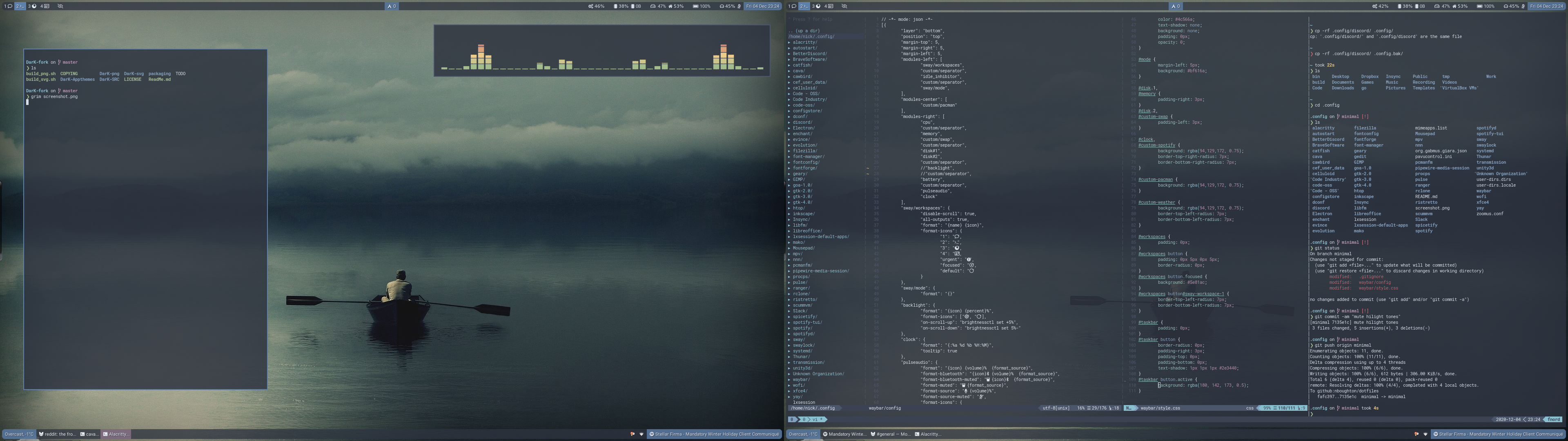Screen dimensions: 1568x441
Task: Click weather Overcast widget on left monitor taskbar
Action: pos(18,434)
